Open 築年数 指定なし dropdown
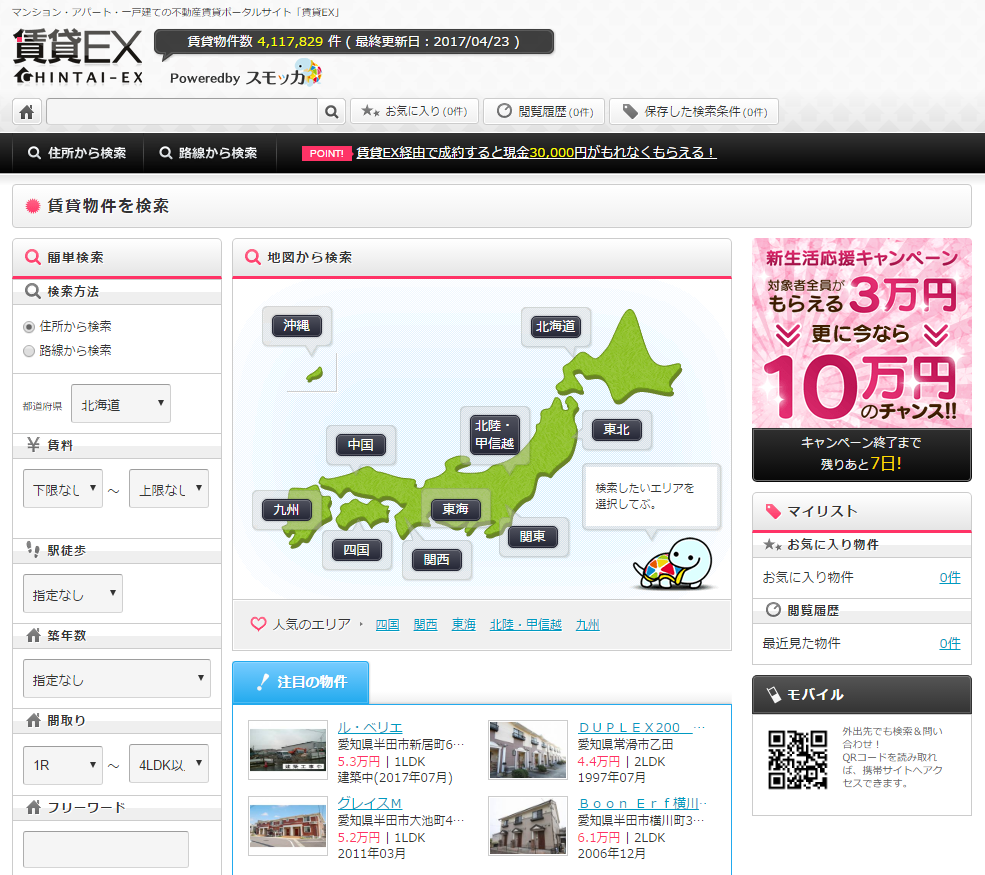985x875 pixels. (x=117, y=678)
